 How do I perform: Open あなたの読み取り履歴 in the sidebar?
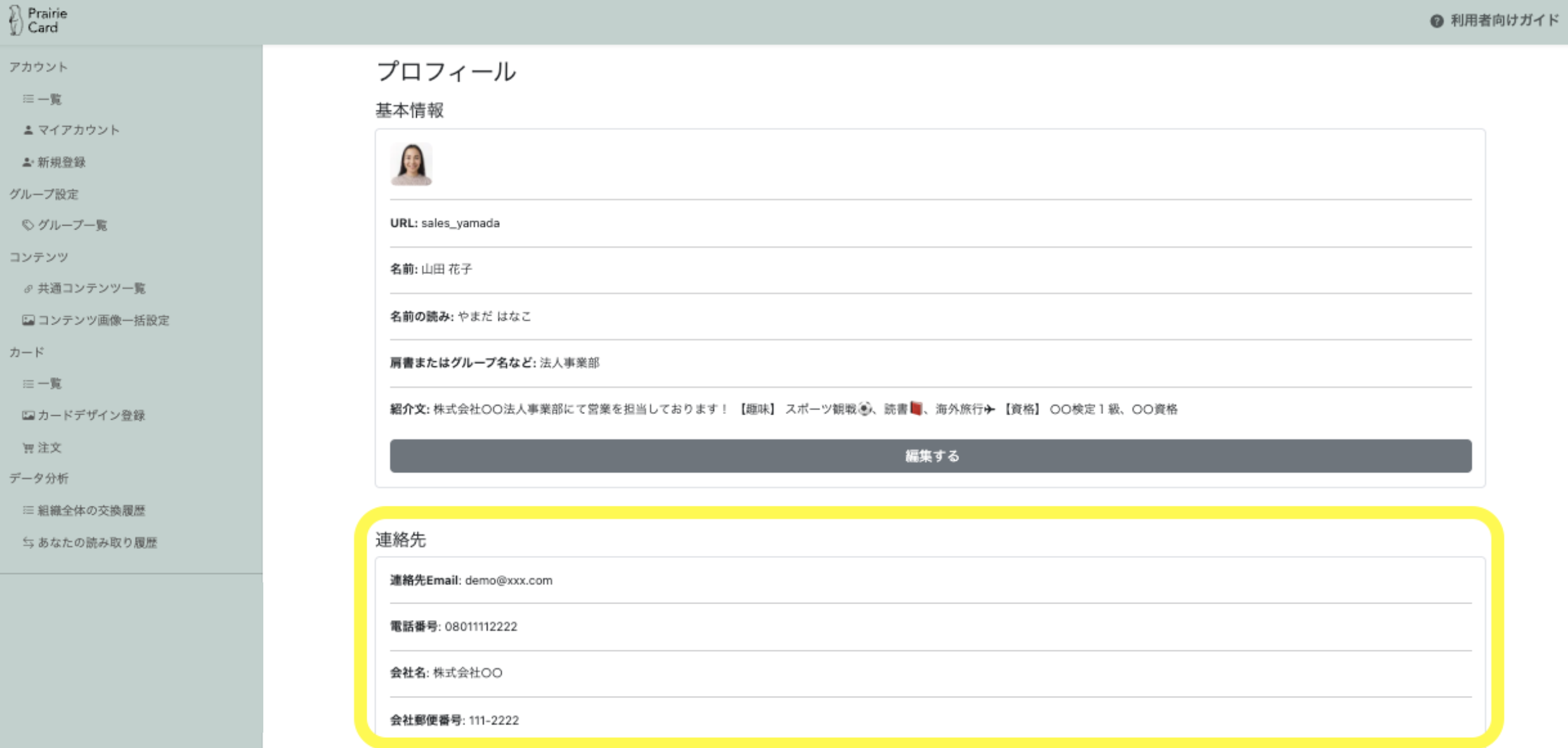97,543
